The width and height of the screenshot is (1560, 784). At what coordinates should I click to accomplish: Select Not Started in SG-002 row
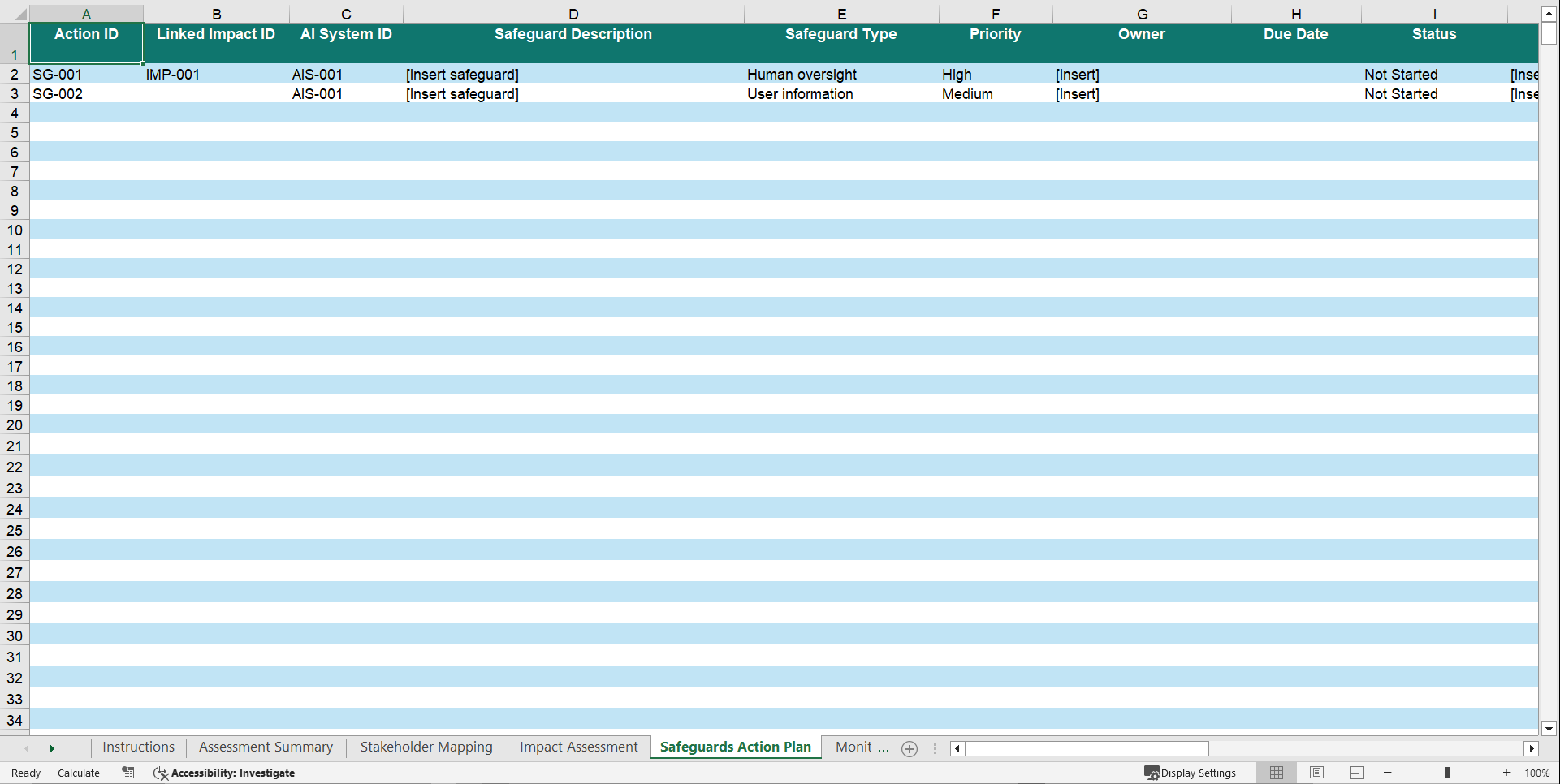[x=1434, y=93]
